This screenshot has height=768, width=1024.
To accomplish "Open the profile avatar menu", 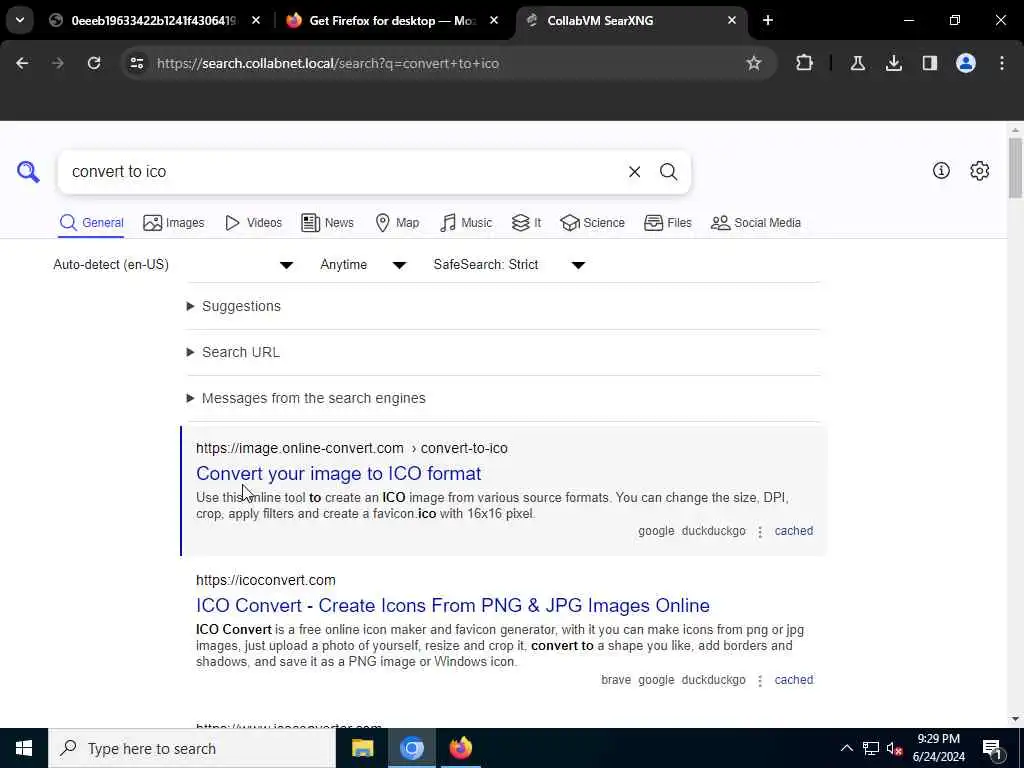I will click(966, 63).
